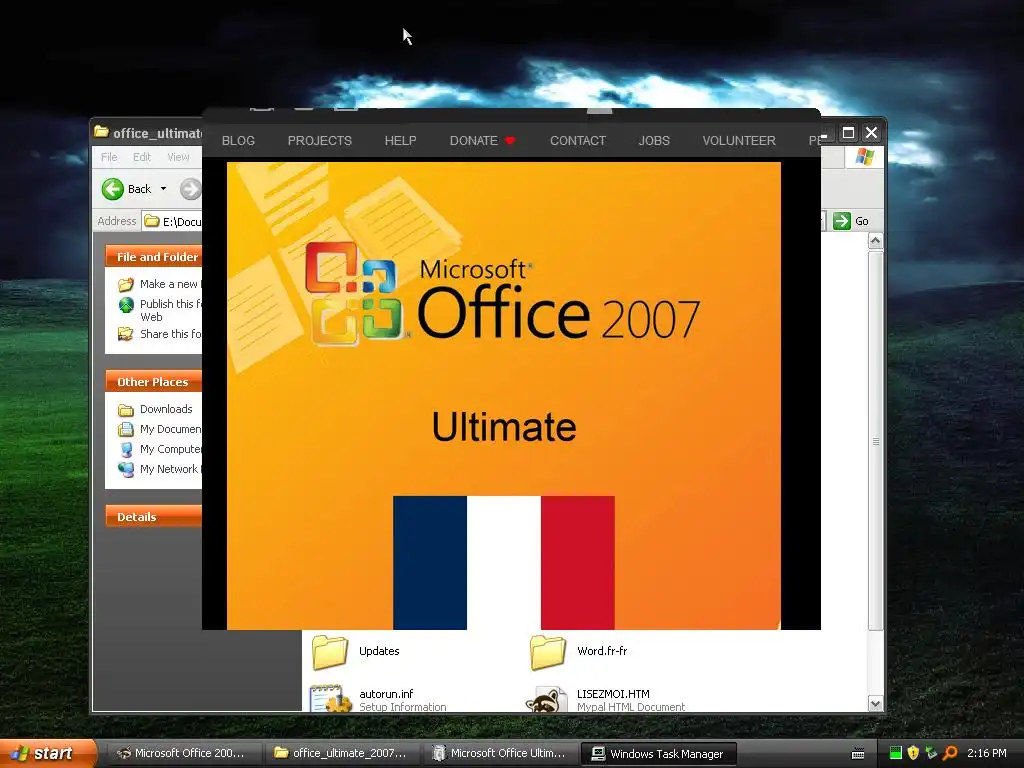Click the folder icon in Explorer title bar
The image size is (1024, 768).
tap(101, 132)
